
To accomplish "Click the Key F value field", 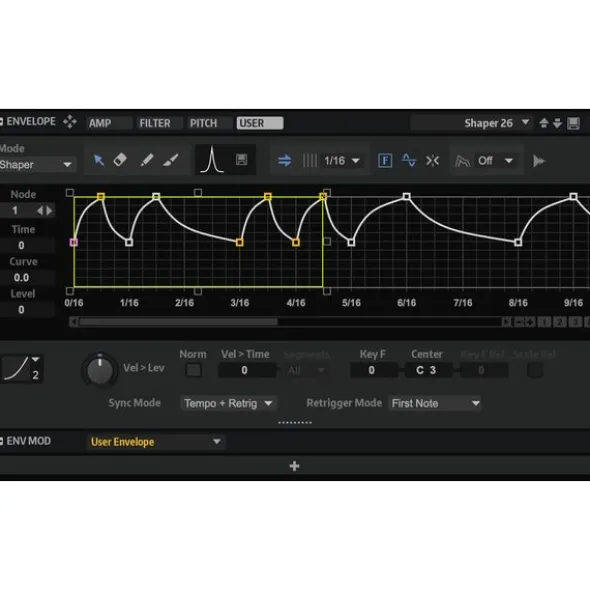I will pyautogui.click(x=373, y=371).
